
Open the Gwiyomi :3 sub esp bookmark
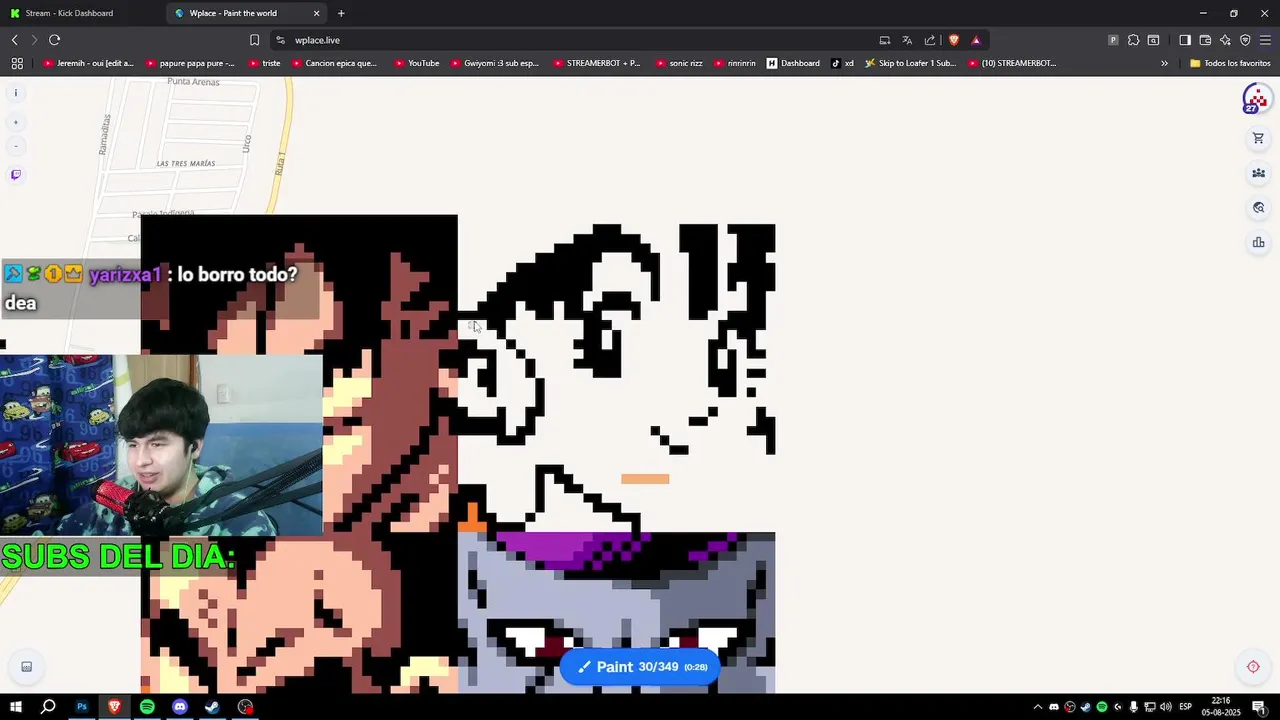(x=495, y=63)
